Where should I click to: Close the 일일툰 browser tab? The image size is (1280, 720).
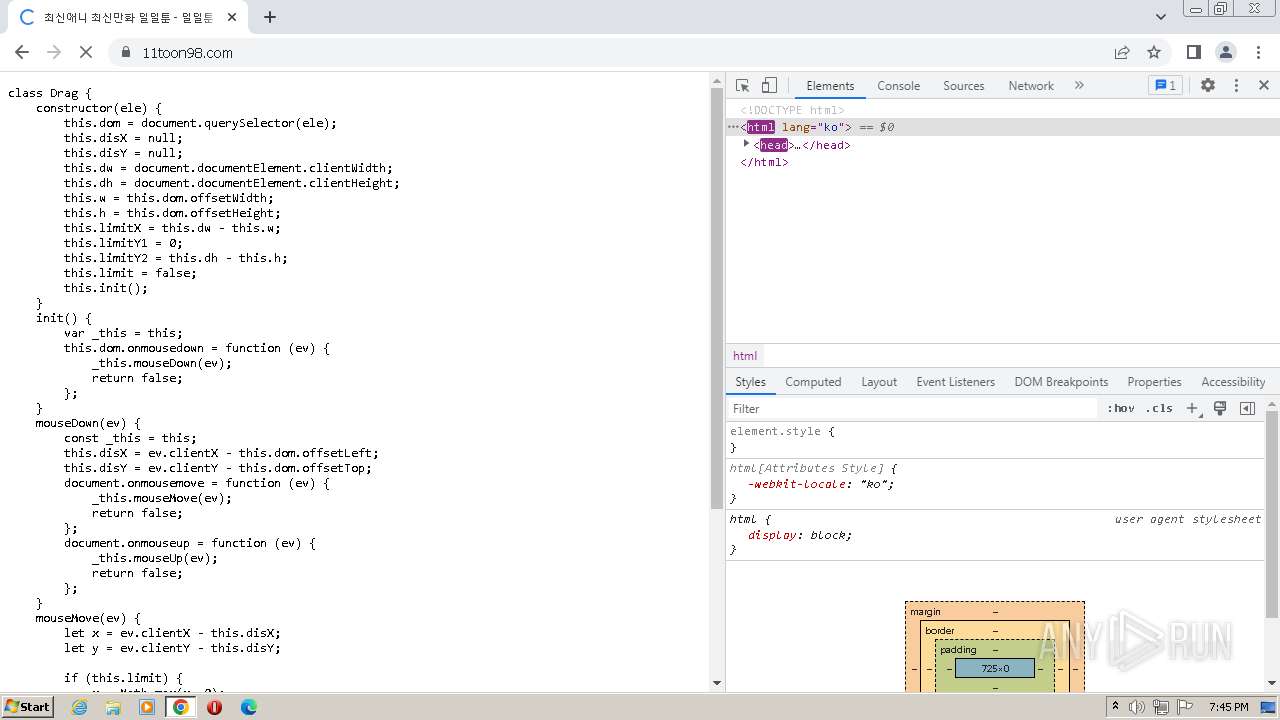point(232,17)
